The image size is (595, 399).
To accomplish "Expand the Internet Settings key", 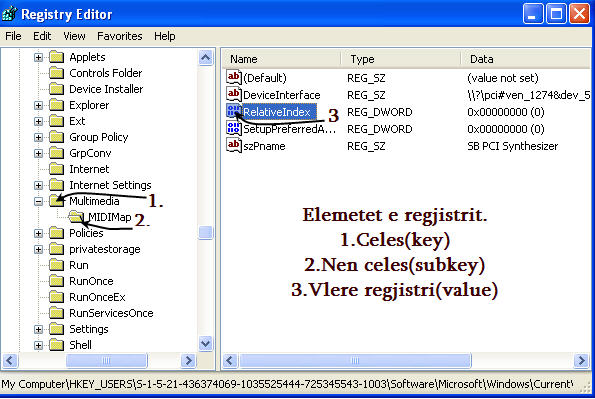I will pos(38,185).
